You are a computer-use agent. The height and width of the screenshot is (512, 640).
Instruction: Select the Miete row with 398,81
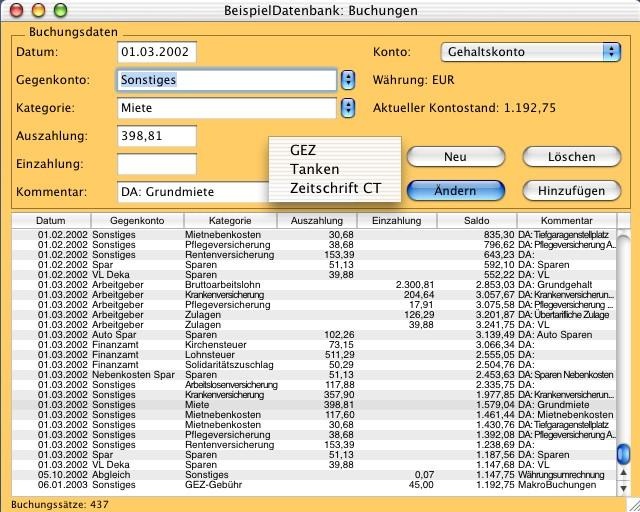(314, 405)
